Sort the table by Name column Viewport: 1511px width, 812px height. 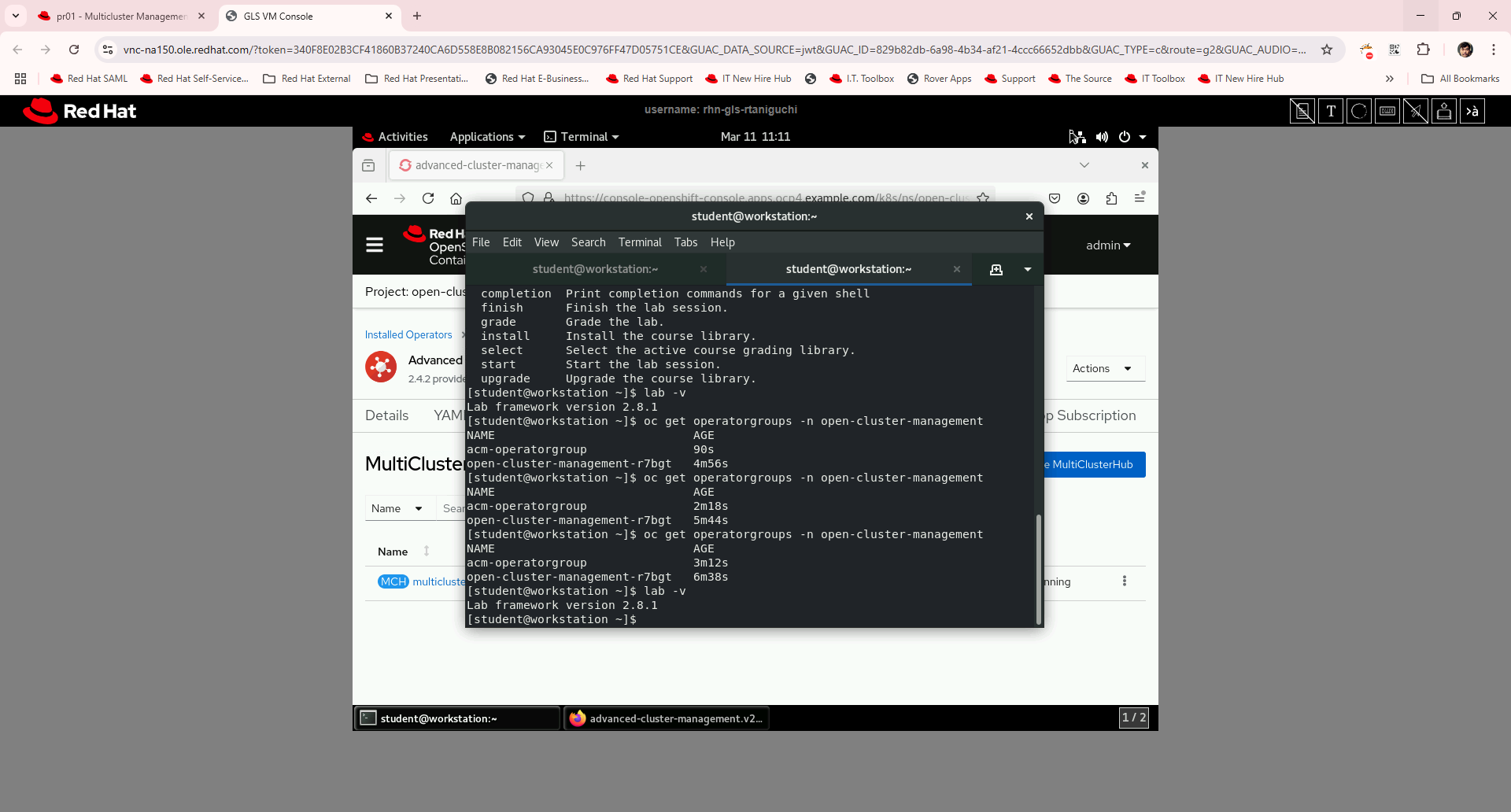pos(404,552)
